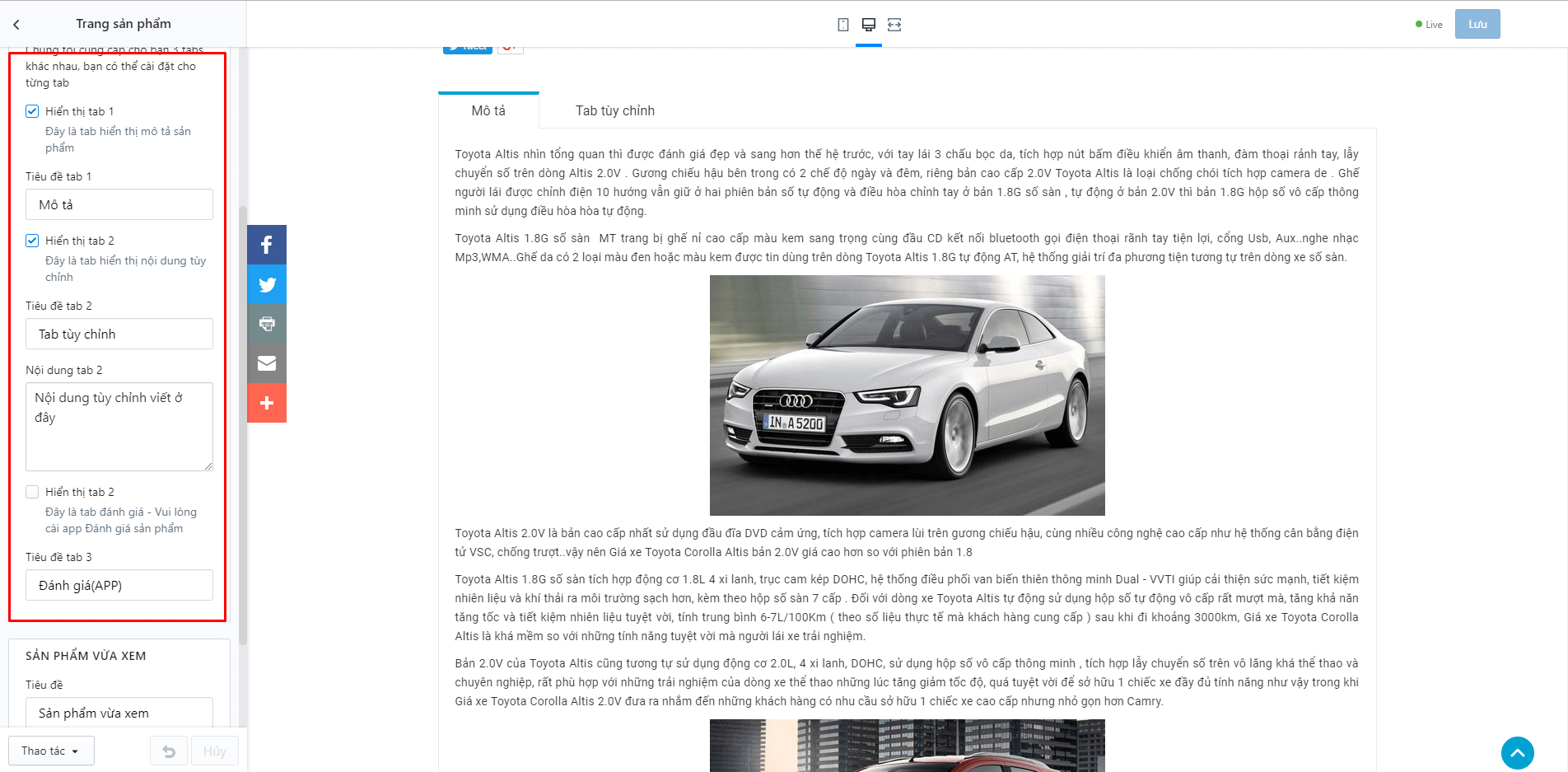Switch to mobile preview icon

pyautogui.click(x=843, y=25)
